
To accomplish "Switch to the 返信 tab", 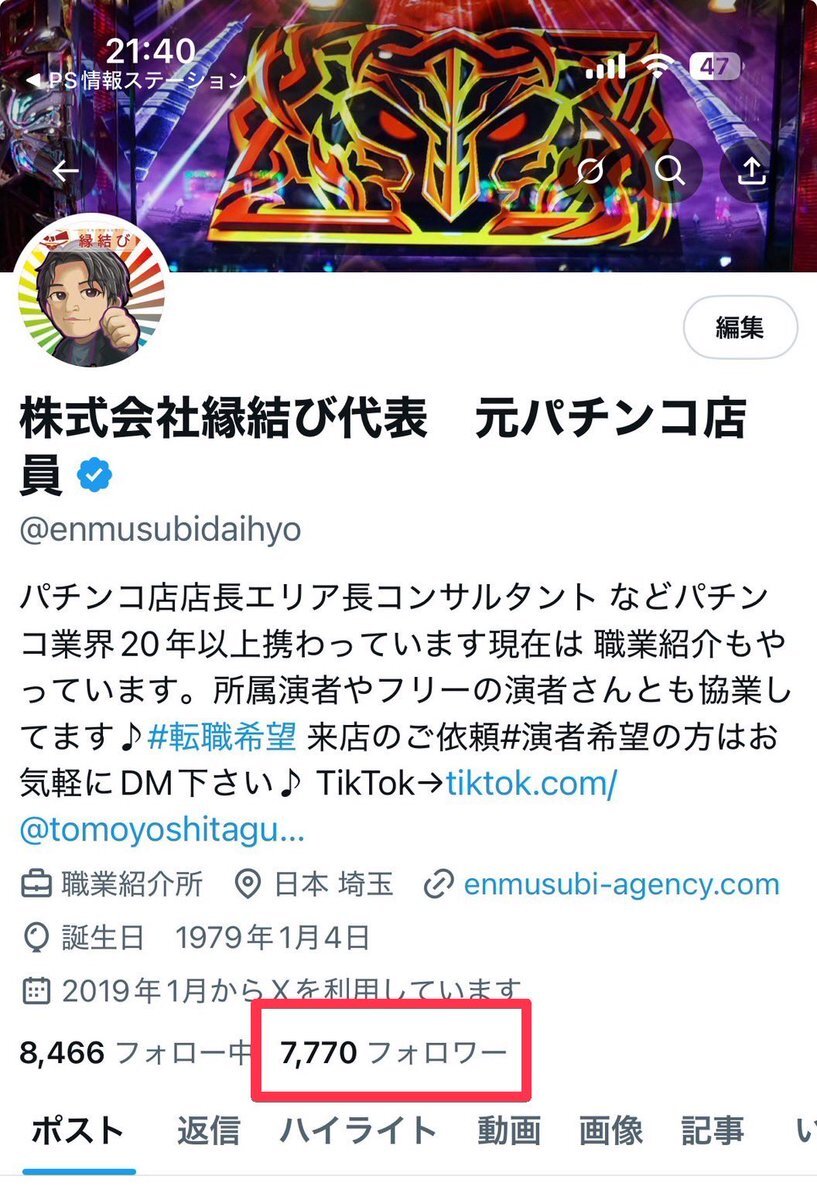I will click(x=208, y=1131).
